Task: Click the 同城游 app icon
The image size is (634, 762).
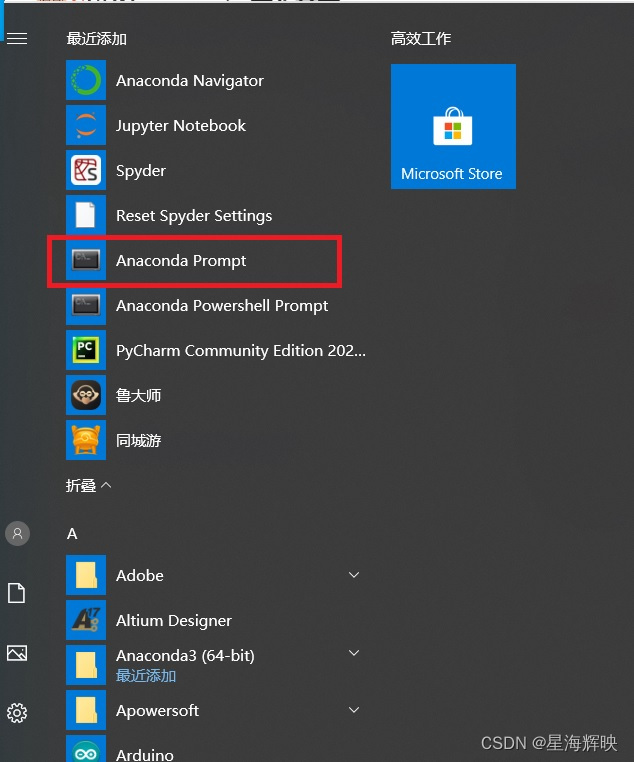Action: [86, 440]
